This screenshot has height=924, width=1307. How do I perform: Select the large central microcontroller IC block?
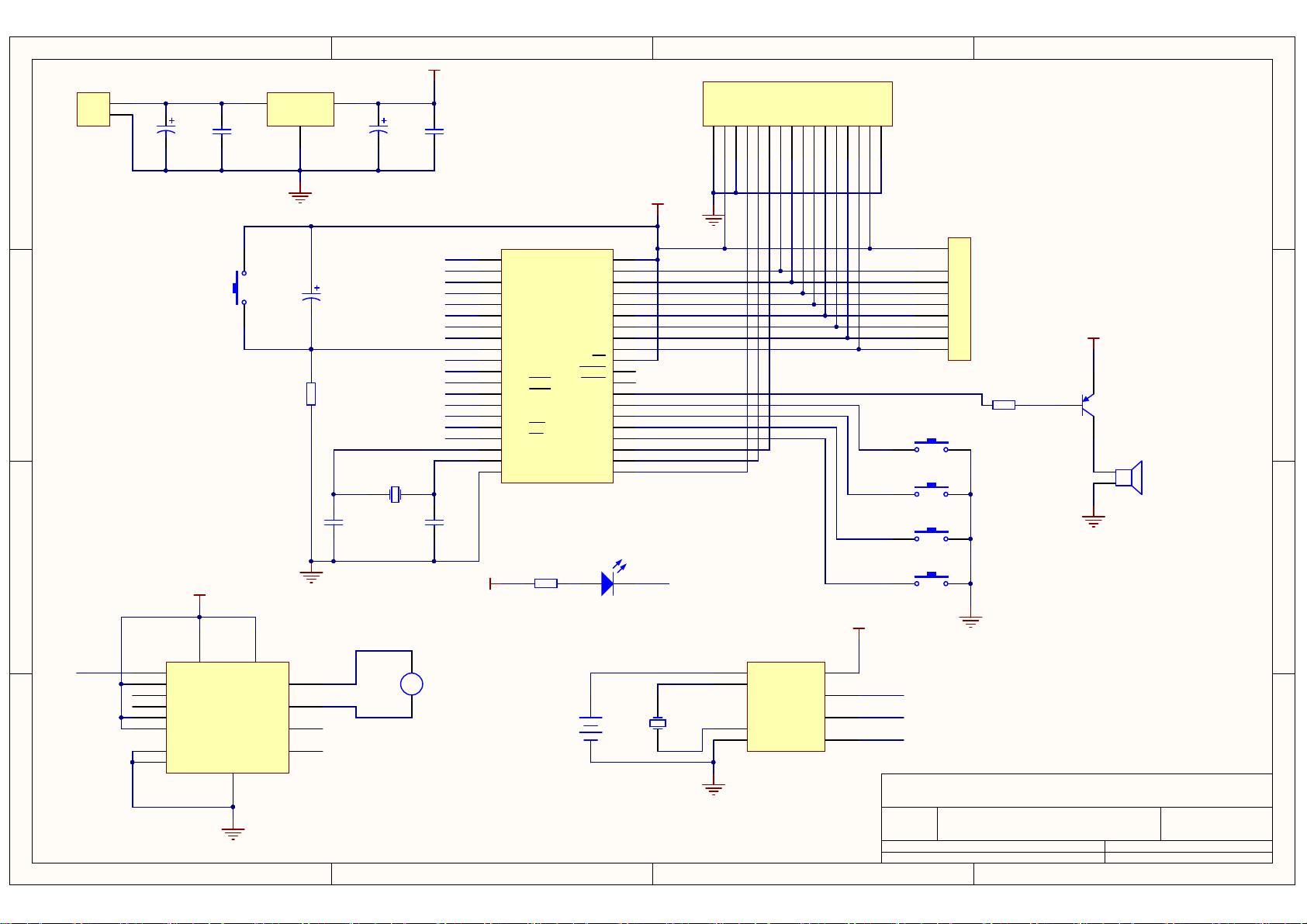point(557,366)
